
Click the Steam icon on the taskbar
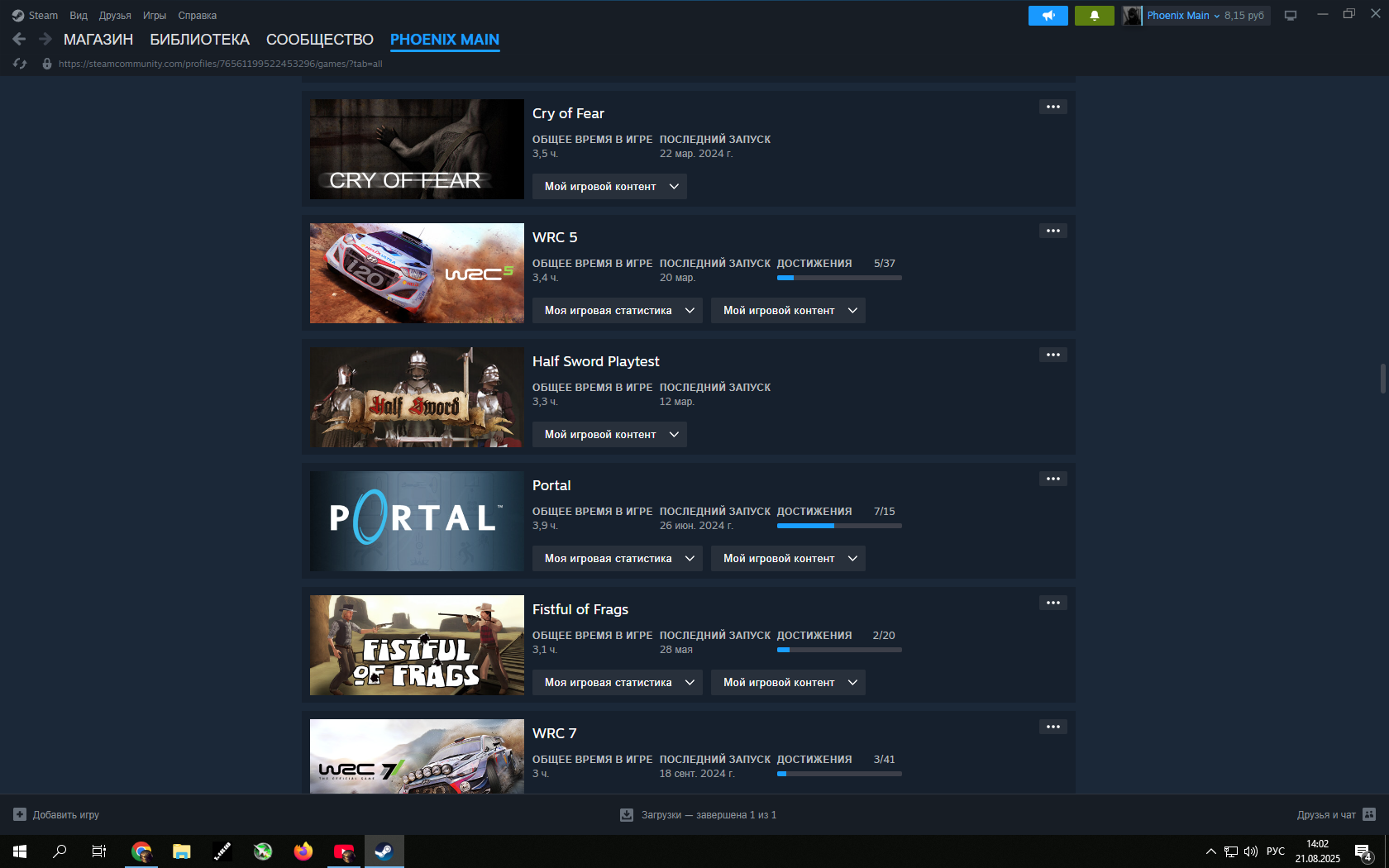[x=384, y=851]
